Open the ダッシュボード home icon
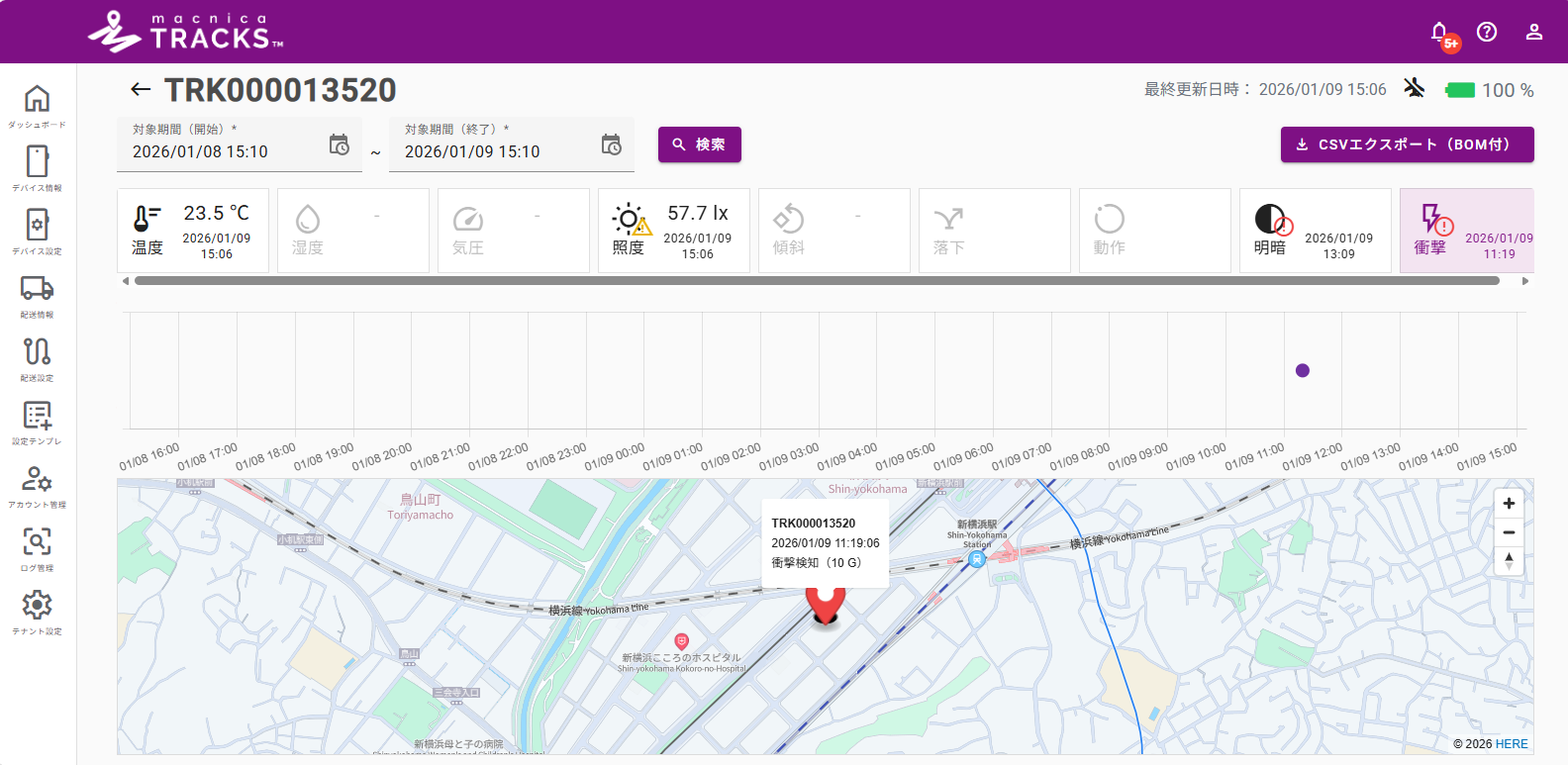 pyautogui.click(x=37, y=100)
